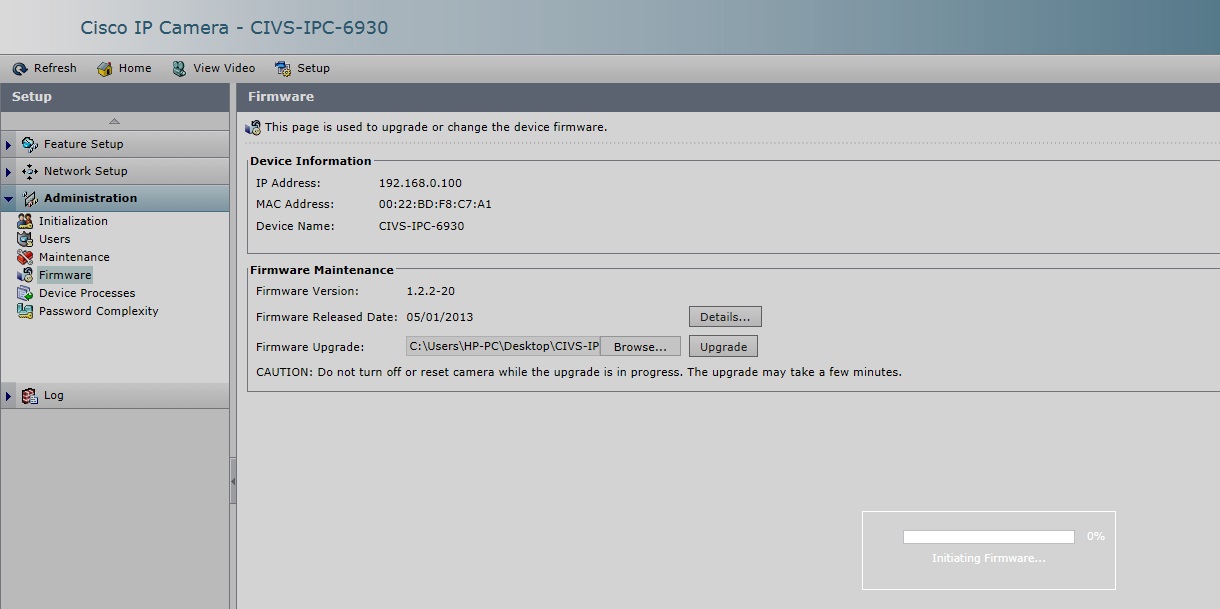Screen dimensions: 1220x609
Task: Collapse the sidebar using the splitter handle
Action: (x=233, y=481)
